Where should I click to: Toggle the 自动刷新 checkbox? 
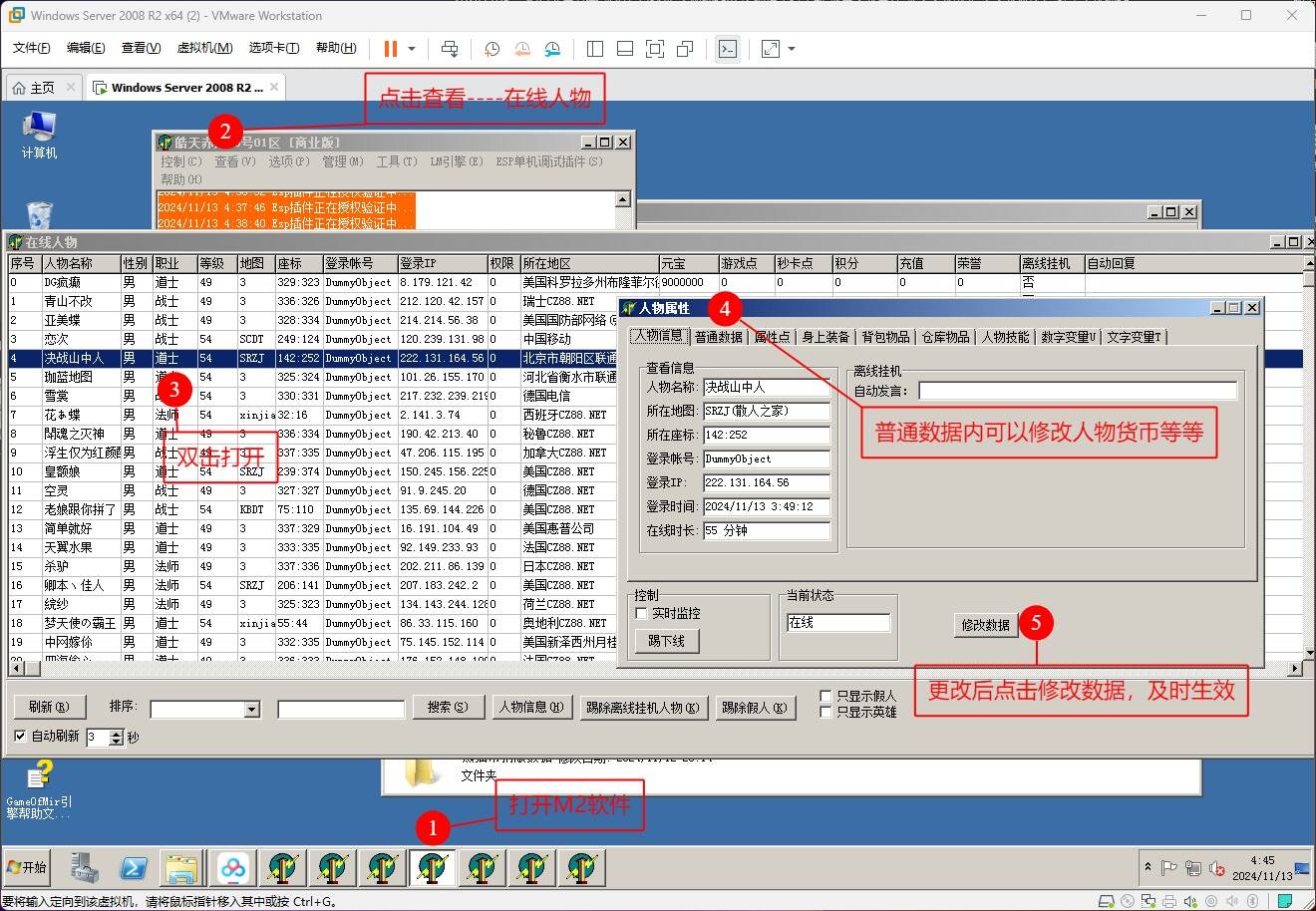click(x=20, y=737)
